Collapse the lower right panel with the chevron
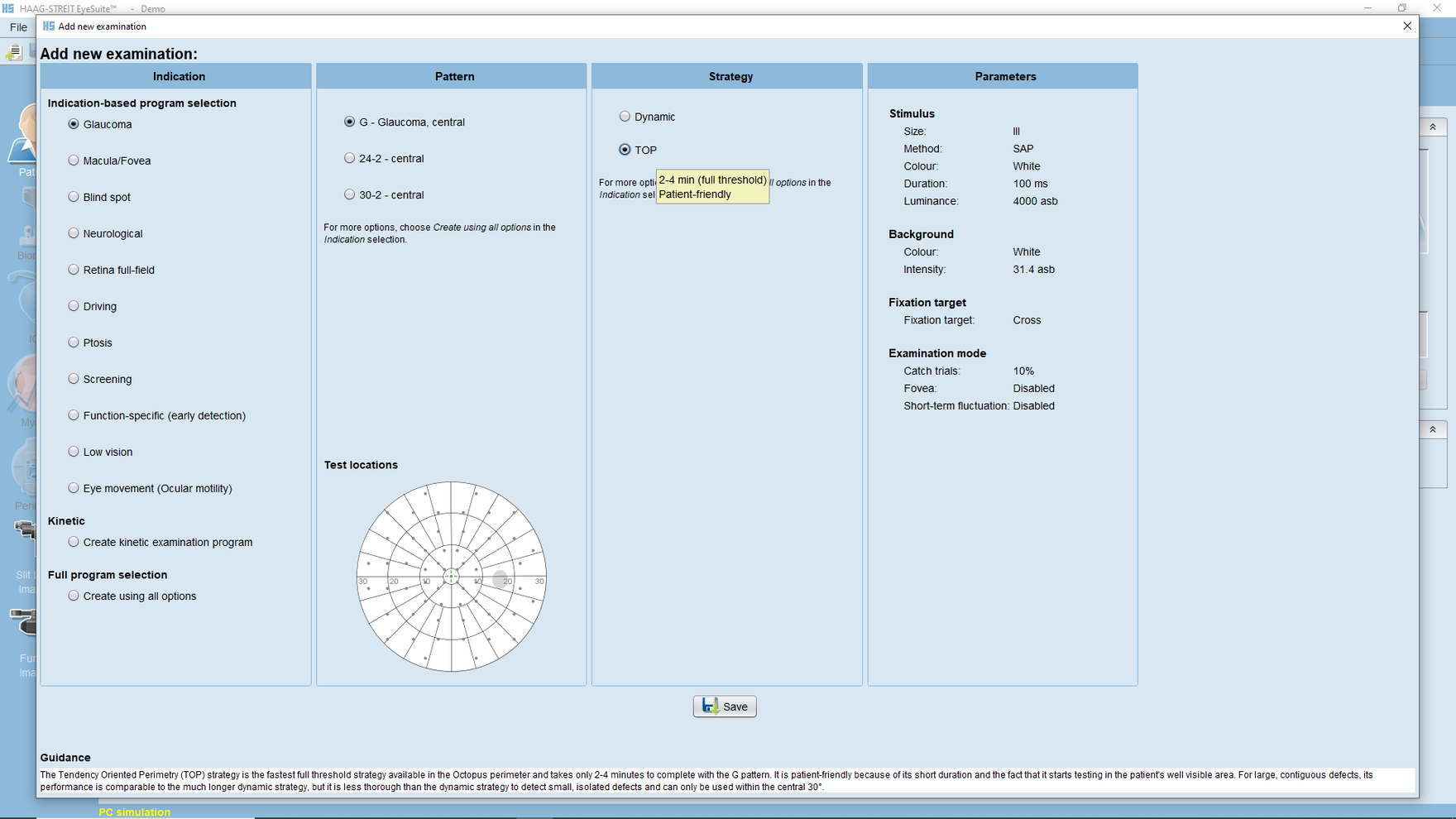This screenshot has height=819, width=1456. point(1434,429)
